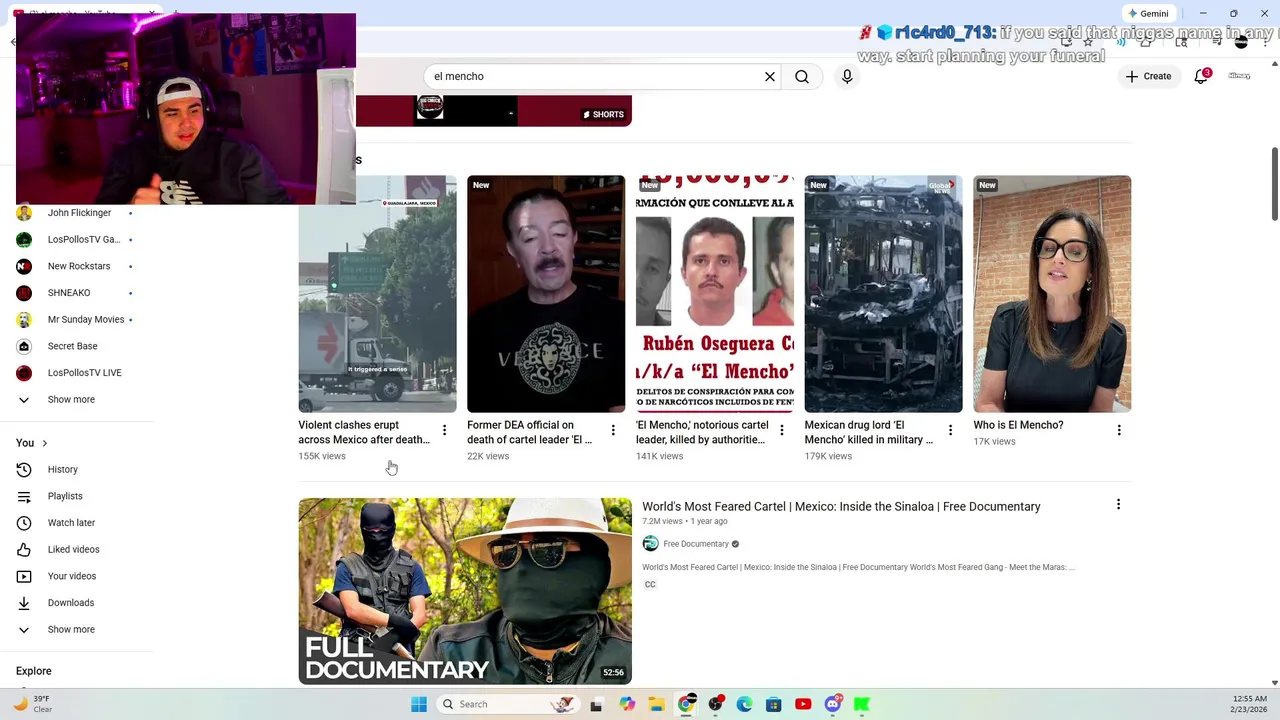This screenshot has height=720, width=1280.
Task: Open the YouTube app taskbar icon
Action: tap(803, 704)
